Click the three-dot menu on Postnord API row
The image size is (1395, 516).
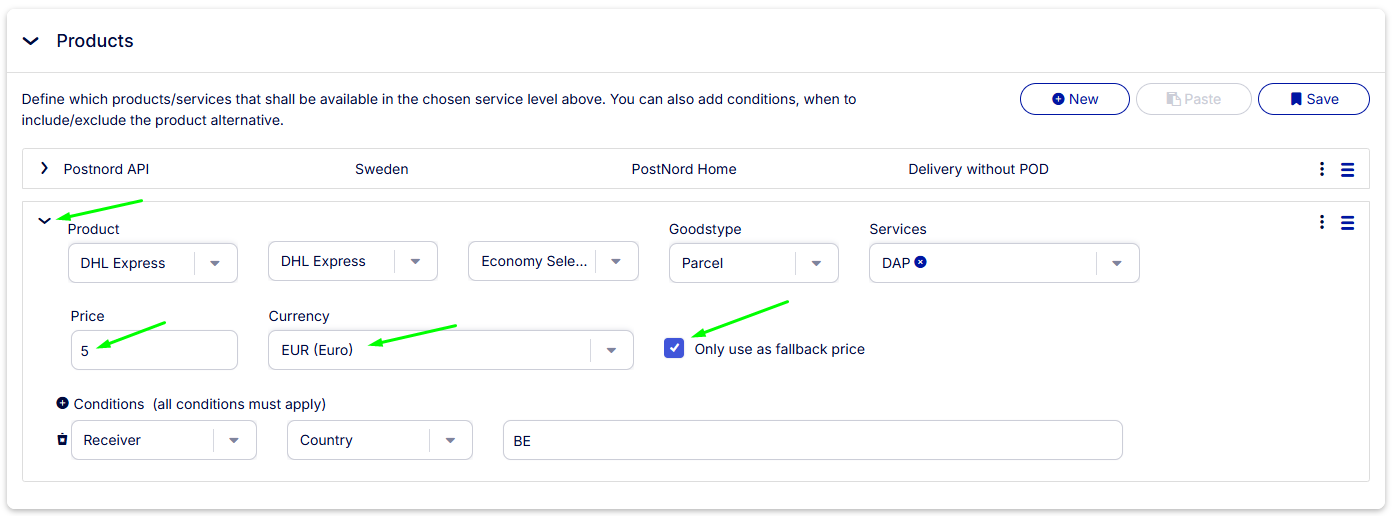click(x=1322, y=169)
